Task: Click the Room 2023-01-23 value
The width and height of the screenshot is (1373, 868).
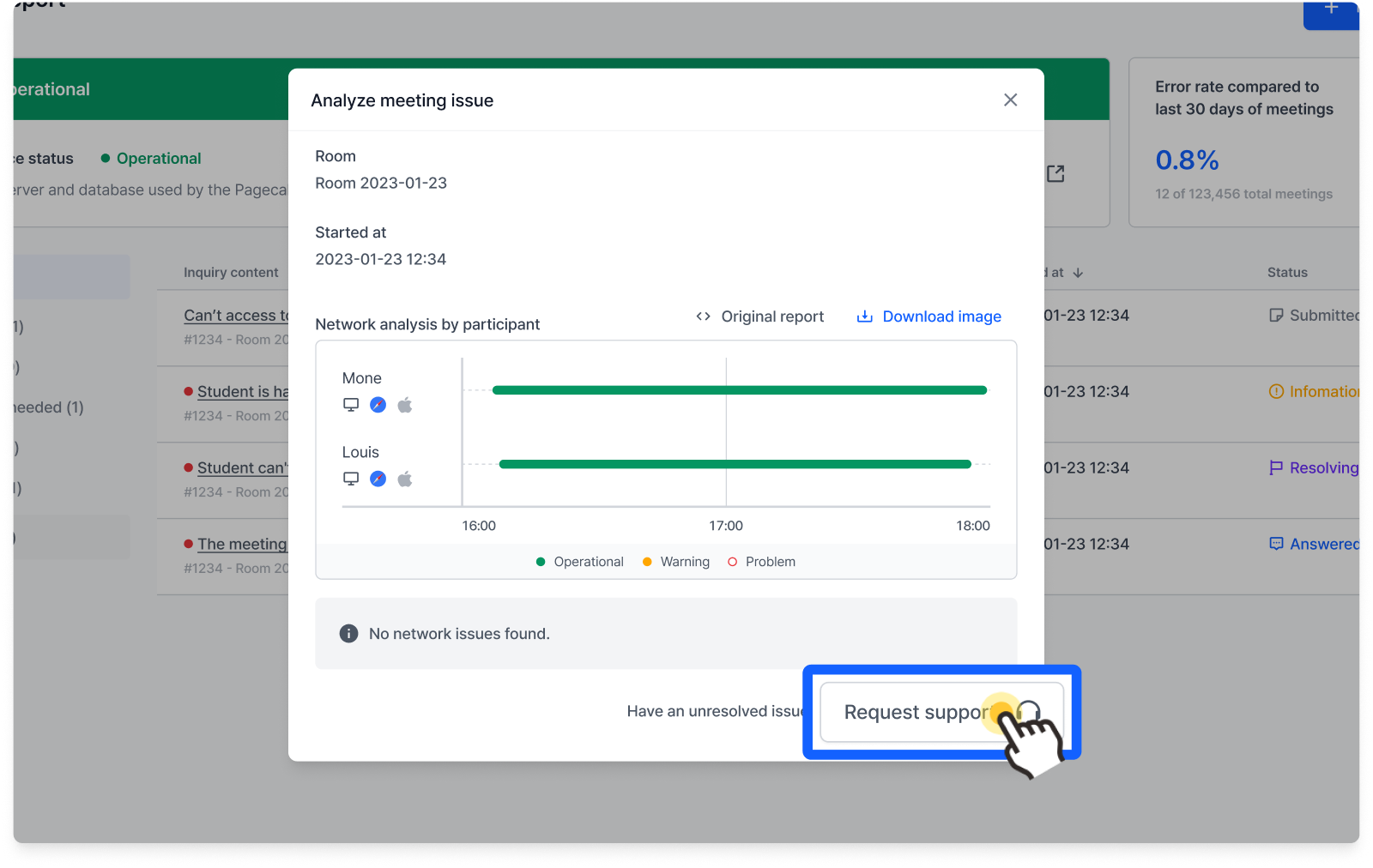Action: 381,183
